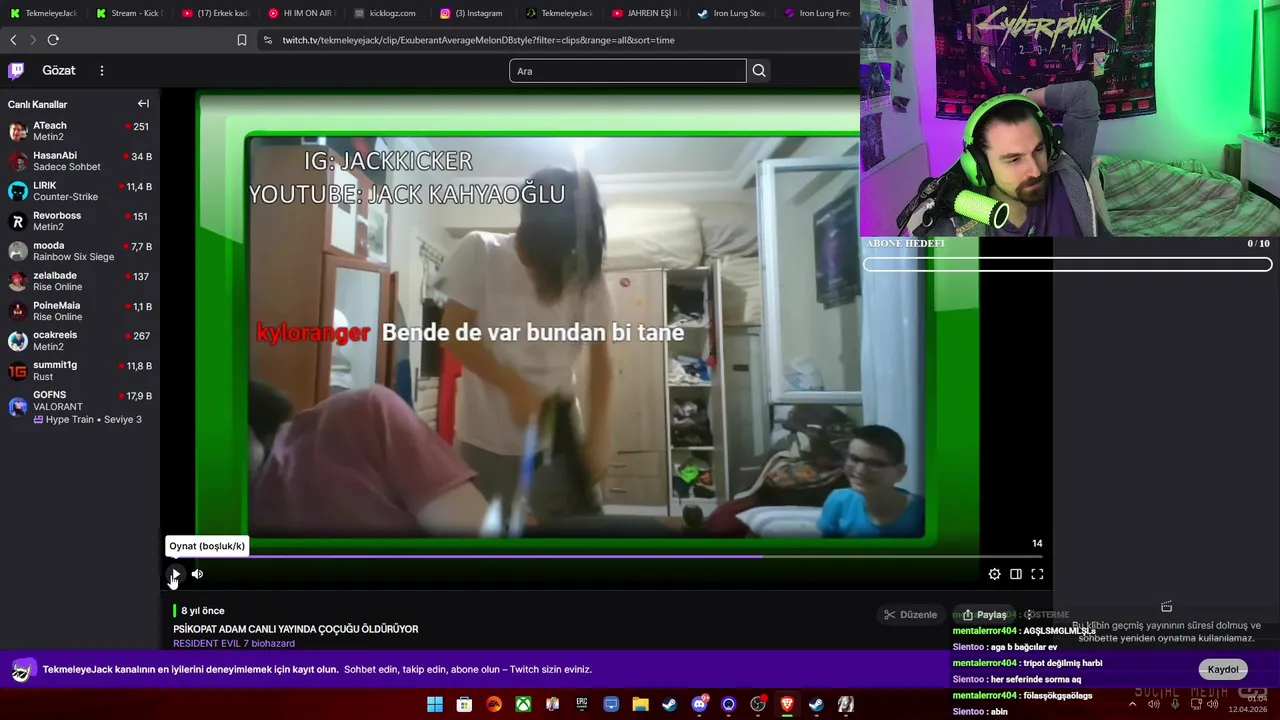1280x720 pixels.
Task: Toggle theatre mode on the player
Action: coord(1016,574)
